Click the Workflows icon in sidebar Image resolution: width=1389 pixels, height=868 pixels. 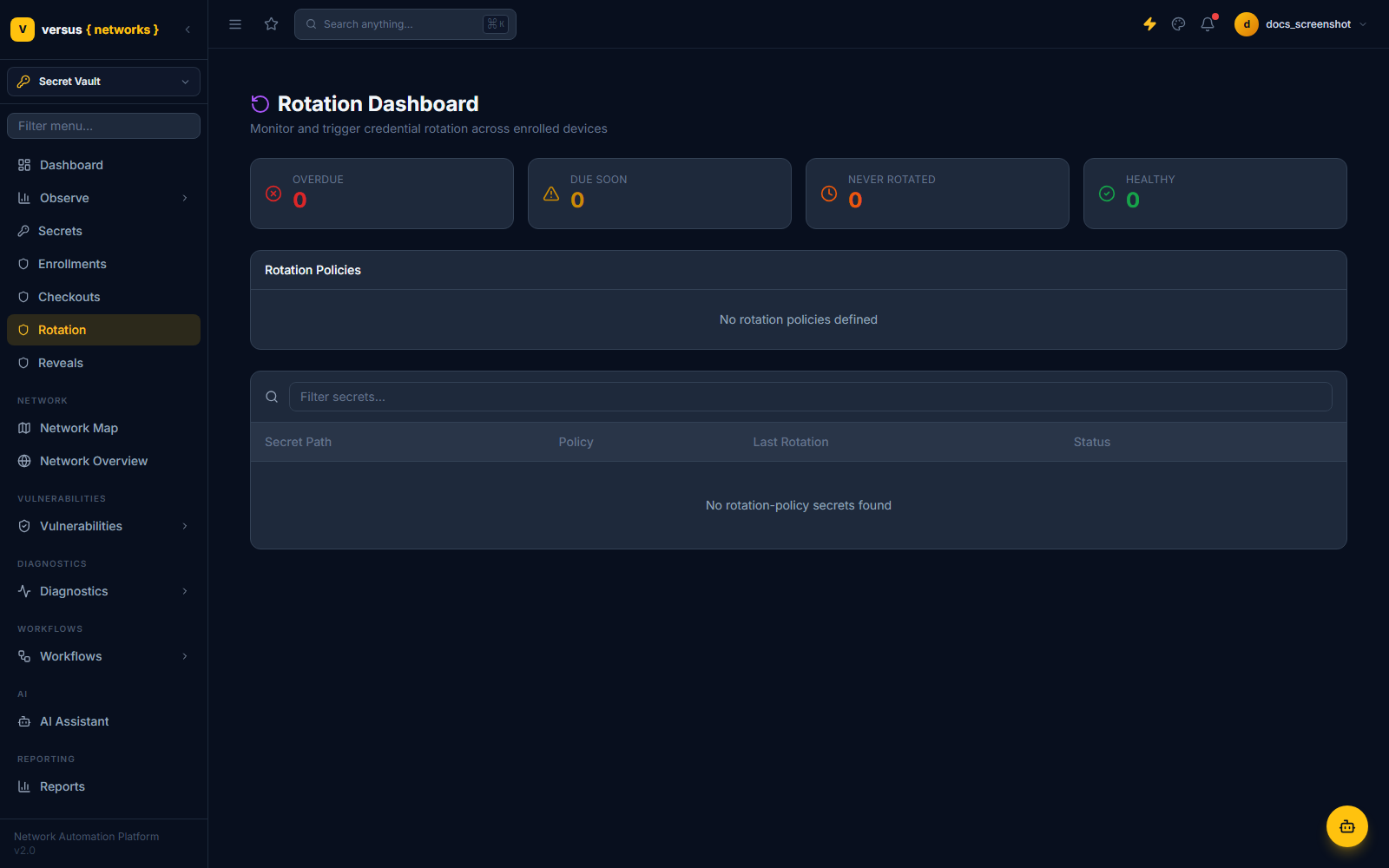coord(24,656)
